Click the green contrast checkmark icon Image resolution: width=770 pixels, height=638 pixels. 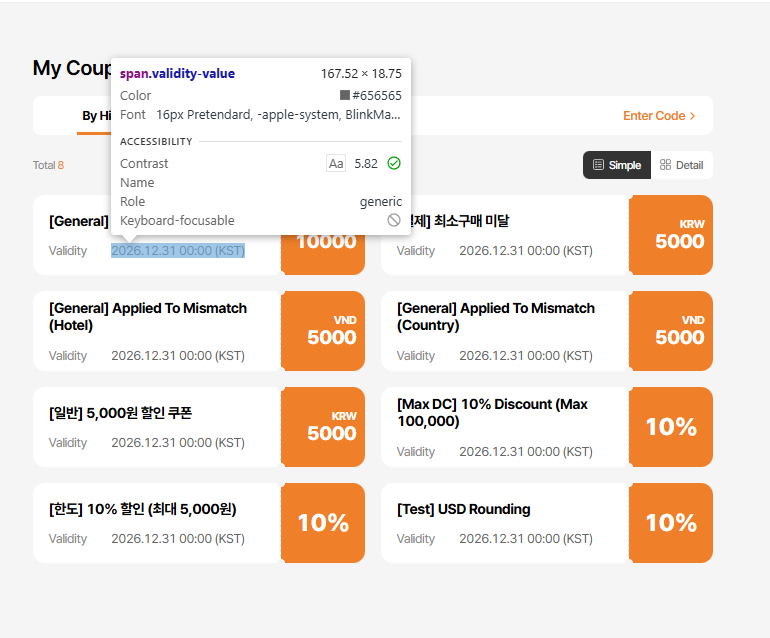[x=394, y=163]
